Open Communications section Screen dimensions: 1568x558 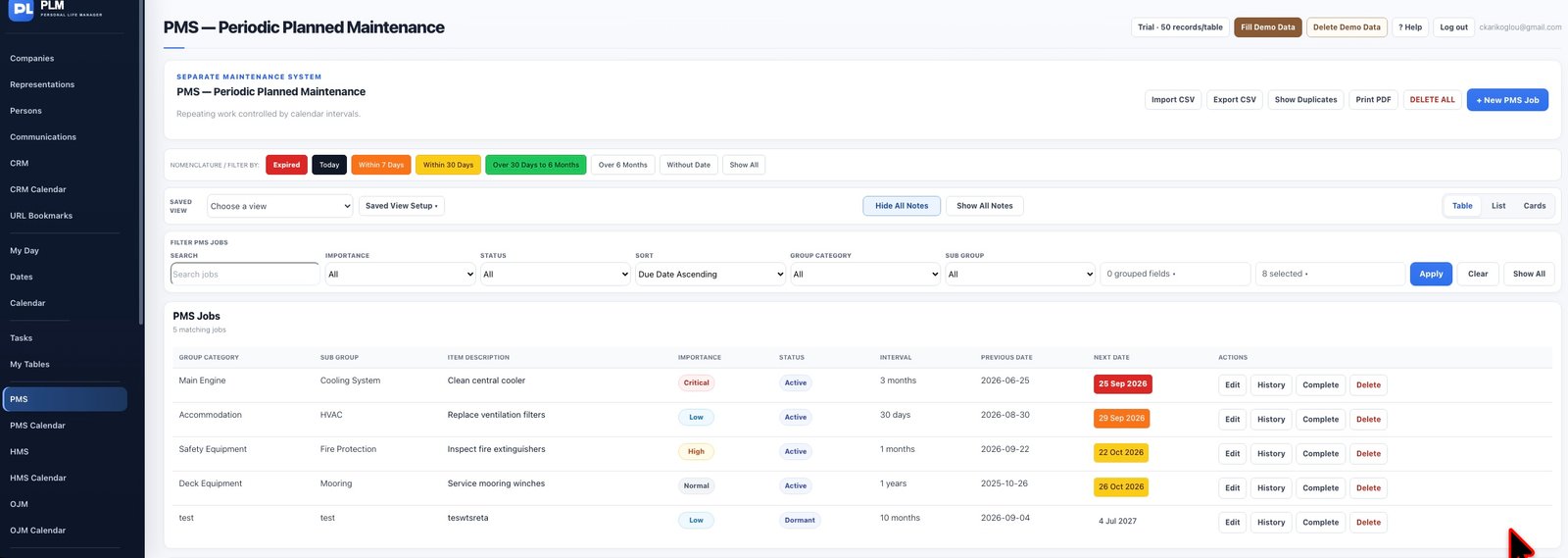tap(43, 137)
